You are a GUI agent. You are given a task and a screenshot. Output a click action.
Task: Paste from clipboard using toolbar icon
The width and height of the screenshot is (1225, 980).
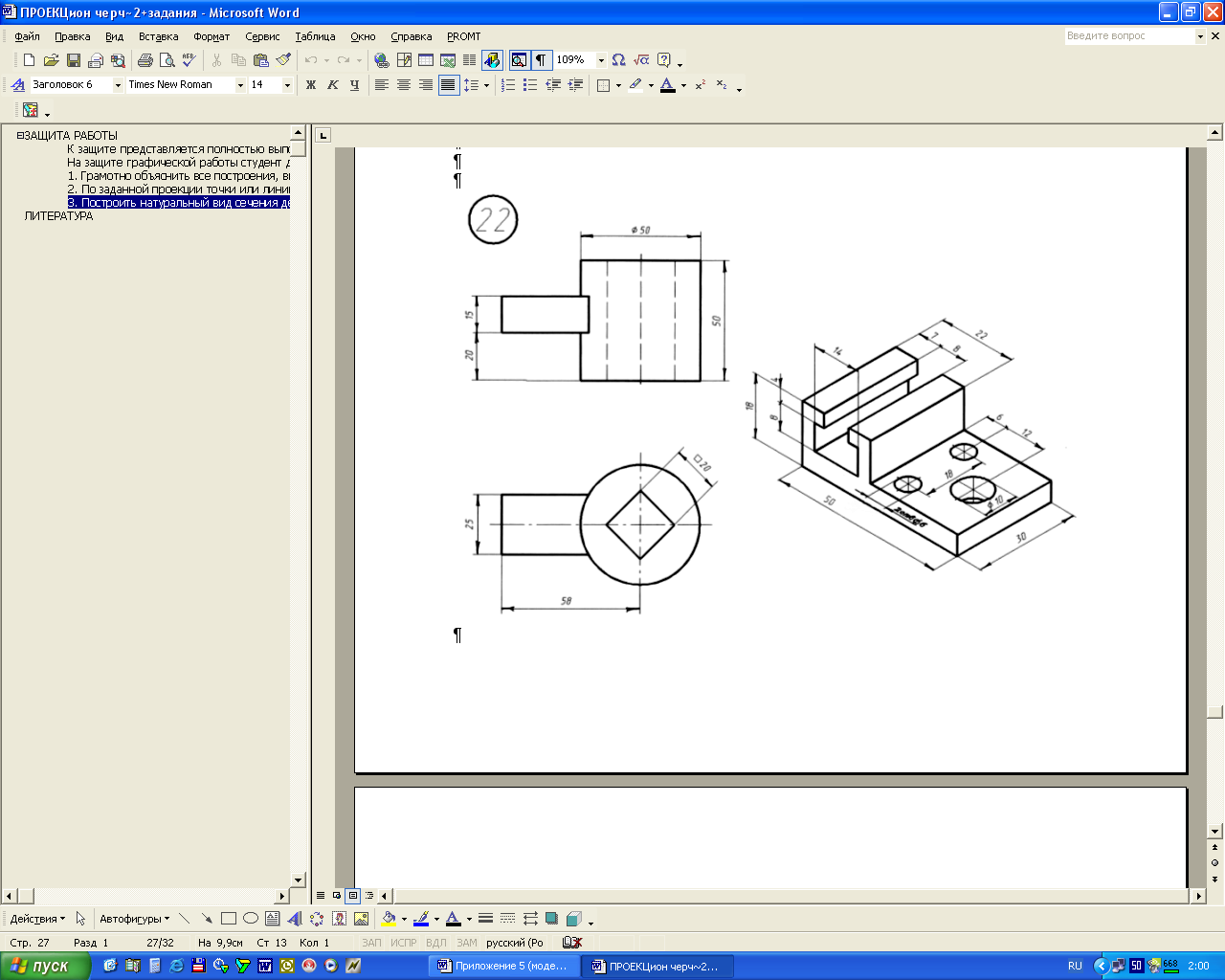click(260, 60)
